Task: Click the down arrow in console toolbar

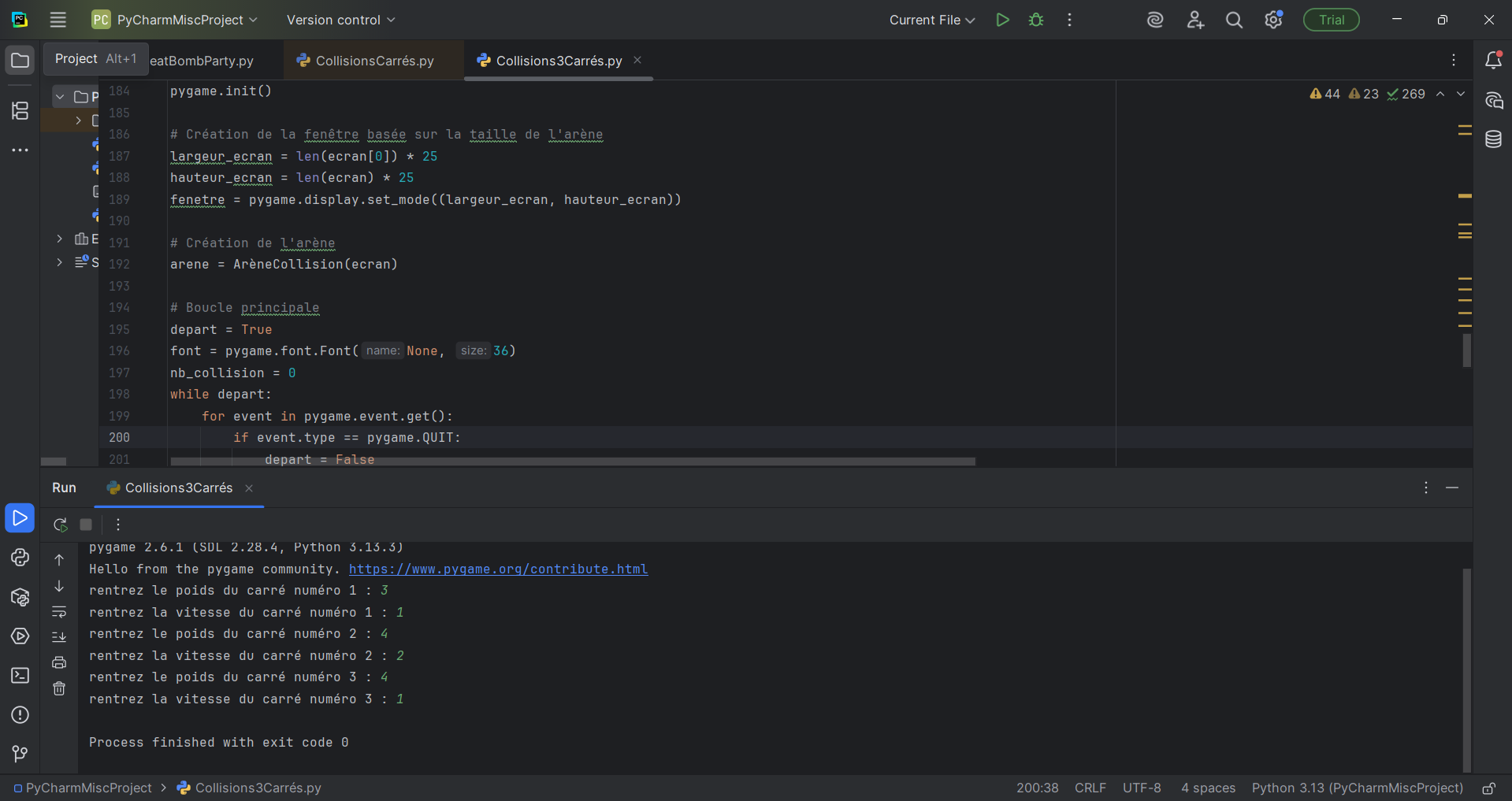Action: pyautogui.click(x=59, y=586)
